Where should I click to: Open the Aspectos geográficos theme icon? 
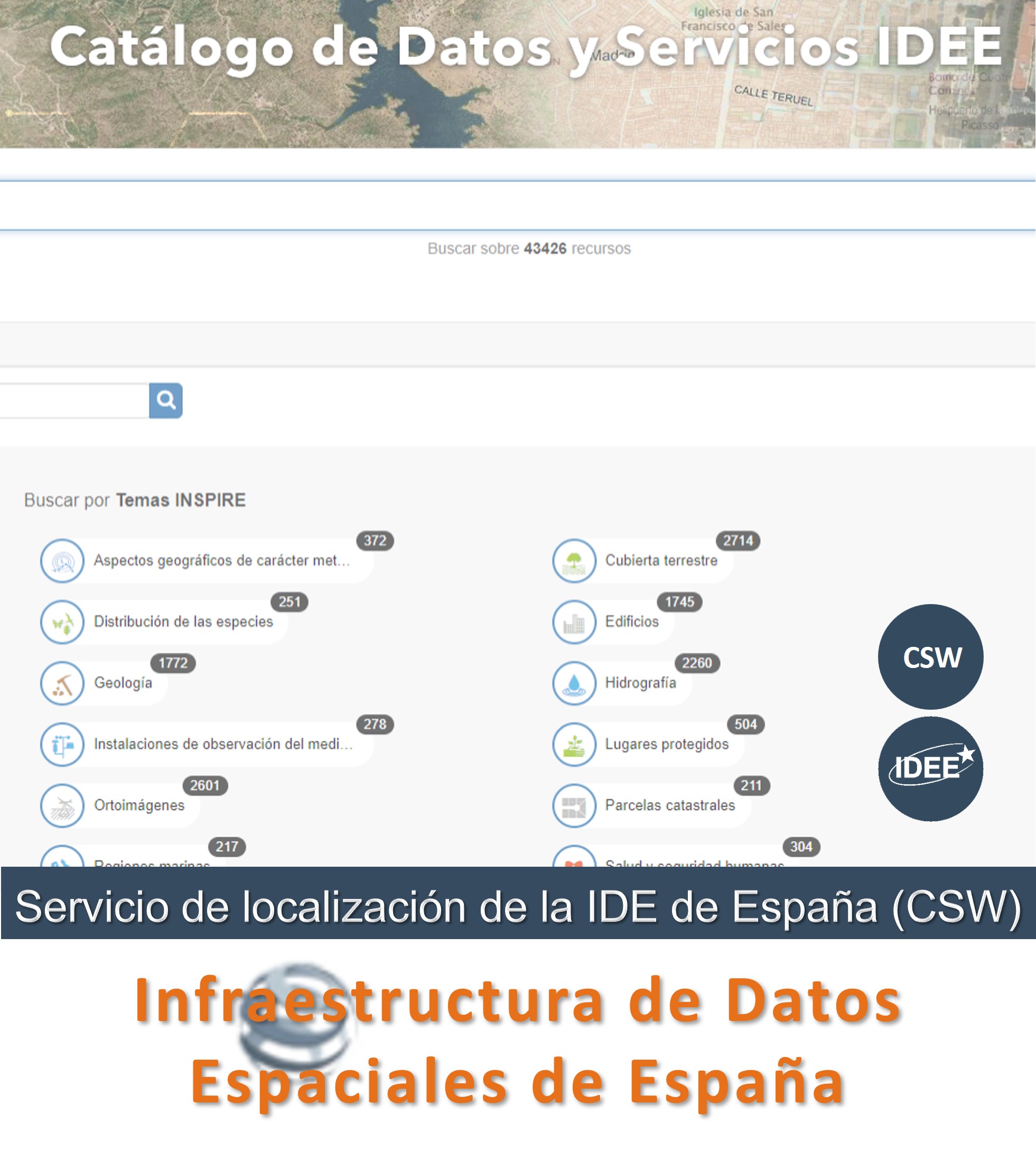[62, 561]
